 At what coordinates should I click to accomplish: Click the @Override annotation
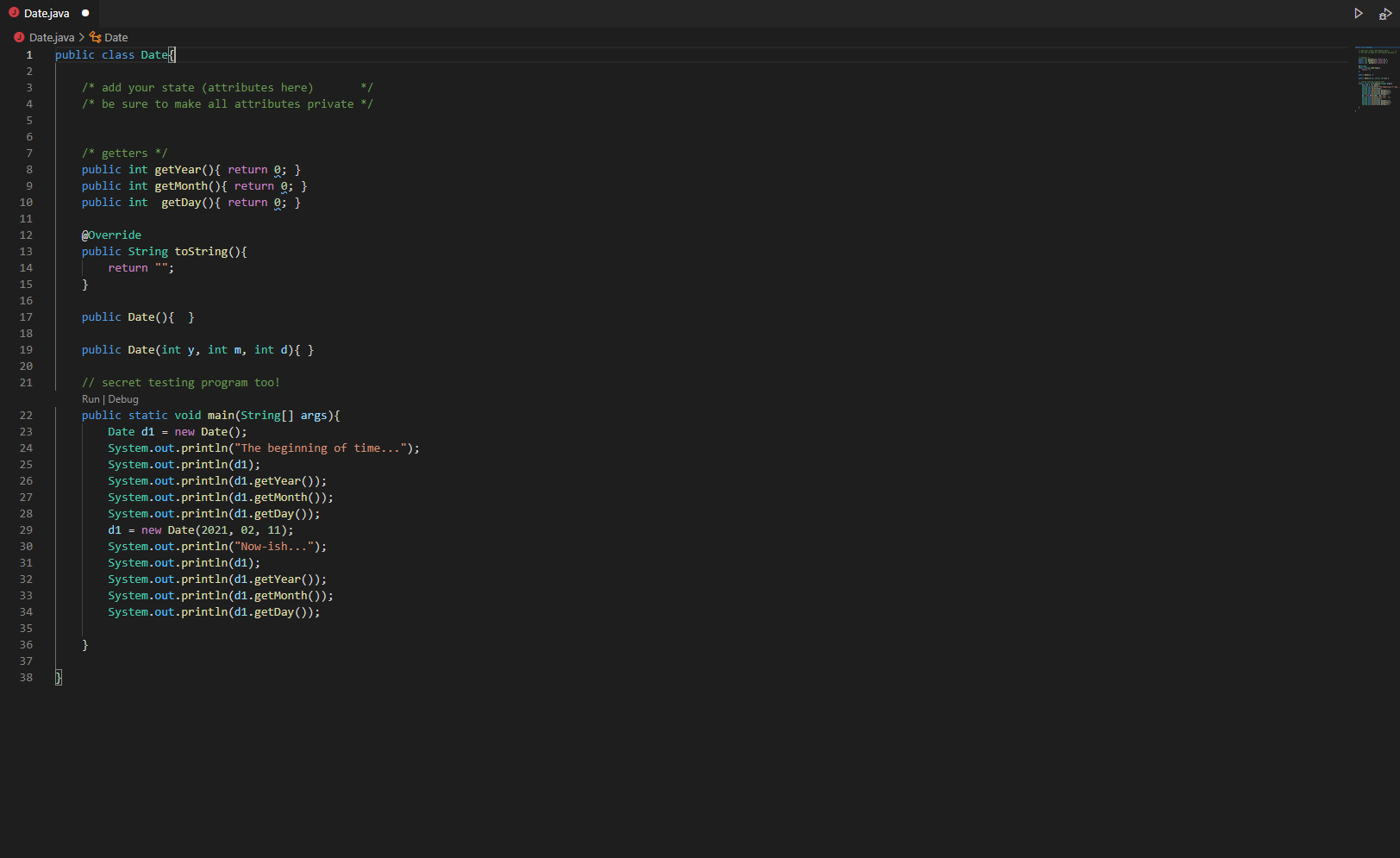(x=111, y=235)
